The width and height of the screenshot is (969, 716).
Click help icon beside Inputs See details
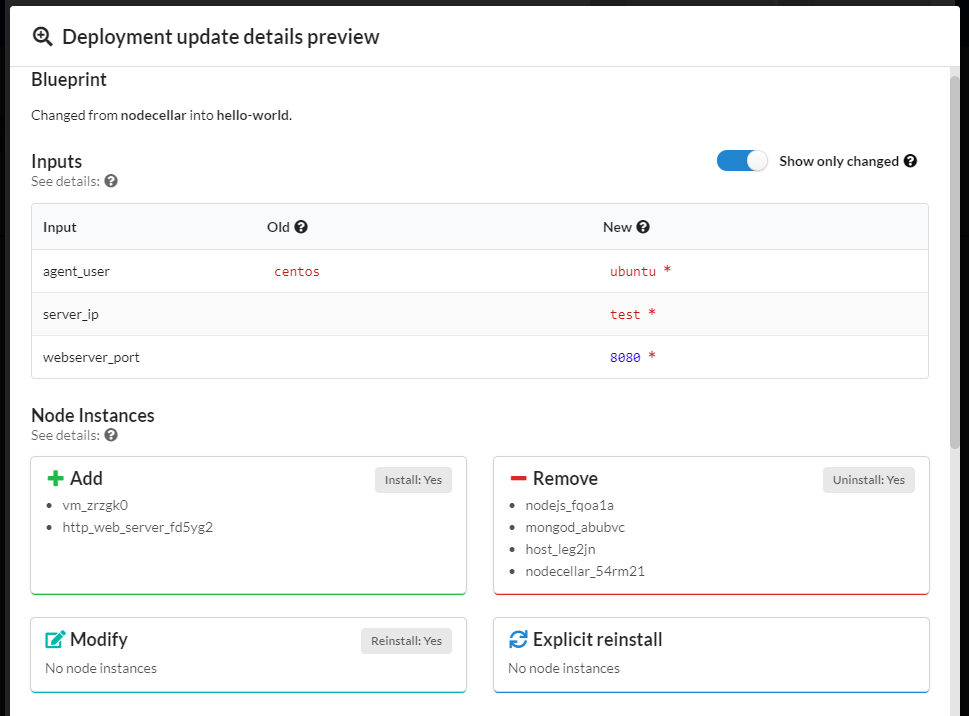(x=111, y=181)
